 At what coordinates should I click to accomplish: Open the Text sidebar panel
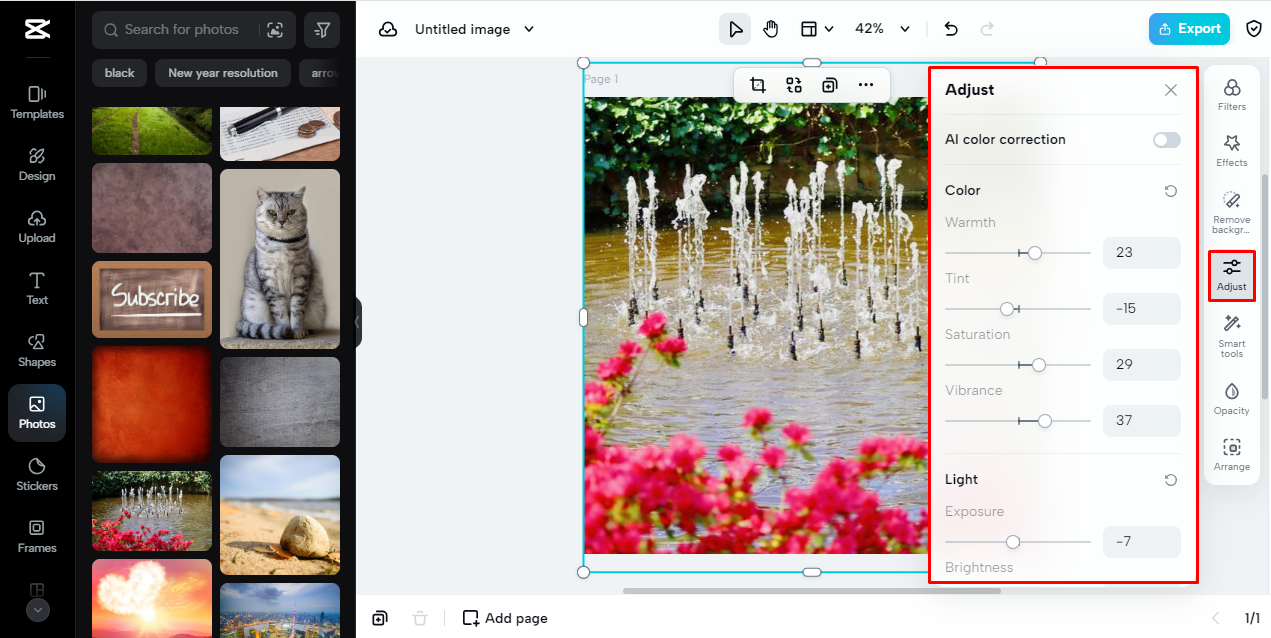point(37,288)
